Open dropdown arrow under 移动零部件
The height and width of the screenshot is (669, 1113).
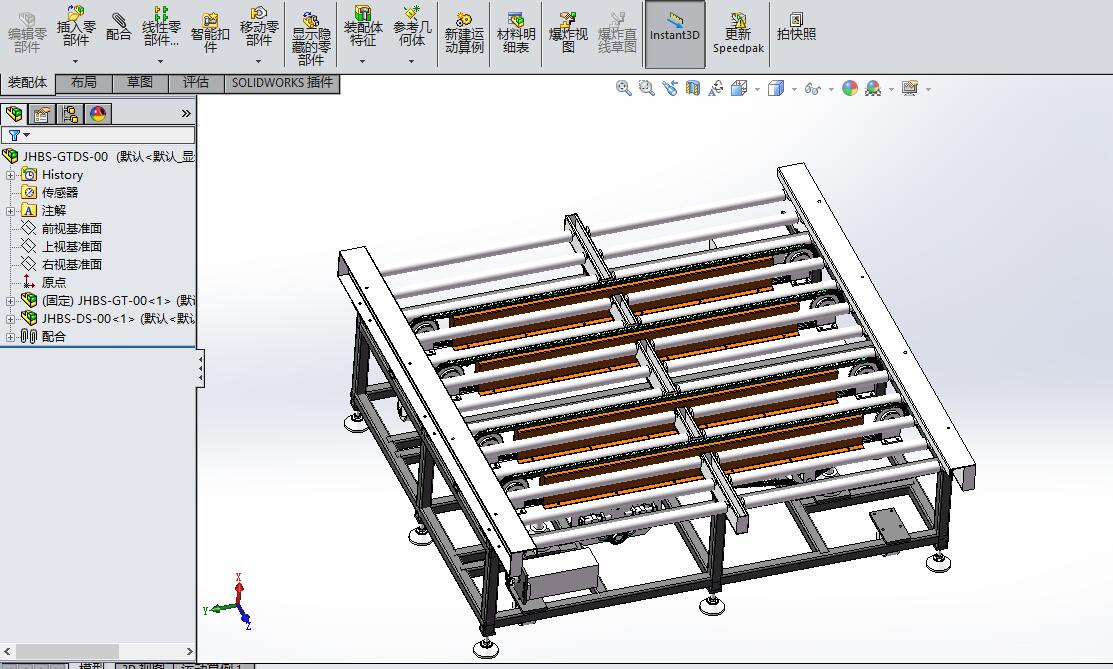pos(259,61)
